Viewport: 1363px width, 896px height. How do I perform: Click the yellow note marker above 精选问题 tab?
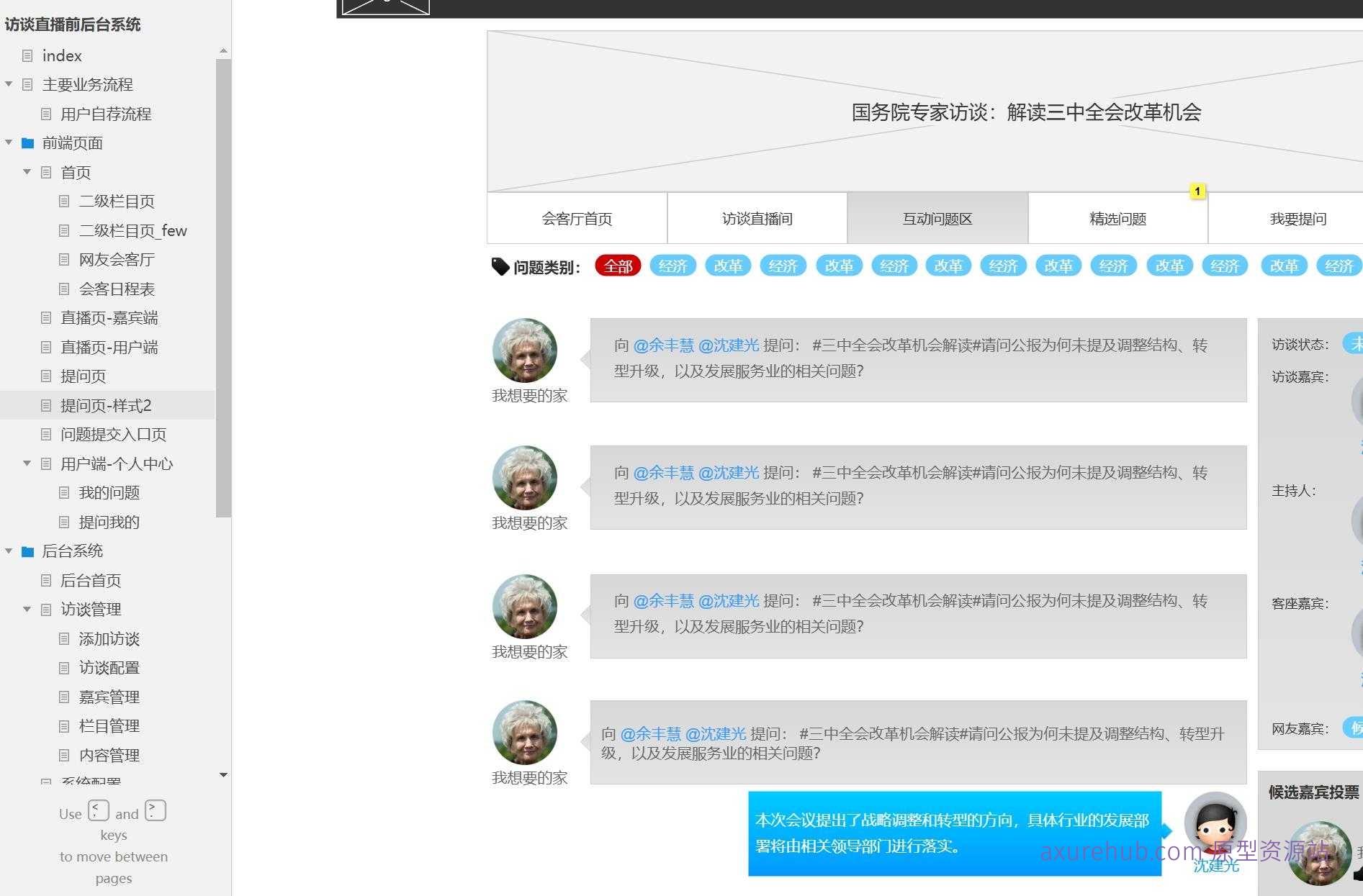1197,191
